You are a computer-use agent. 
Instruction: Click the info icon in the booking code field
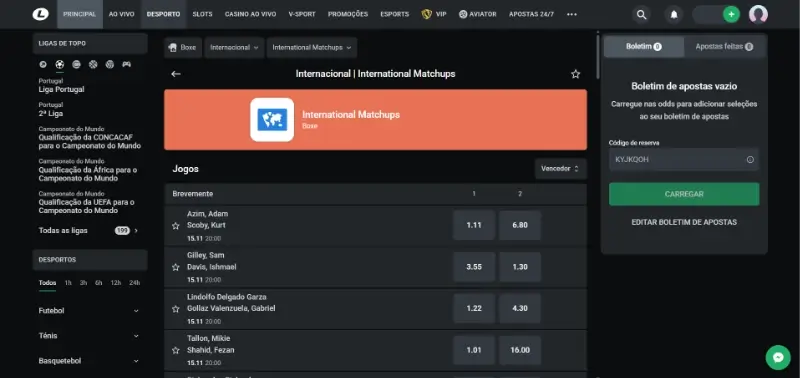(750, 160)
